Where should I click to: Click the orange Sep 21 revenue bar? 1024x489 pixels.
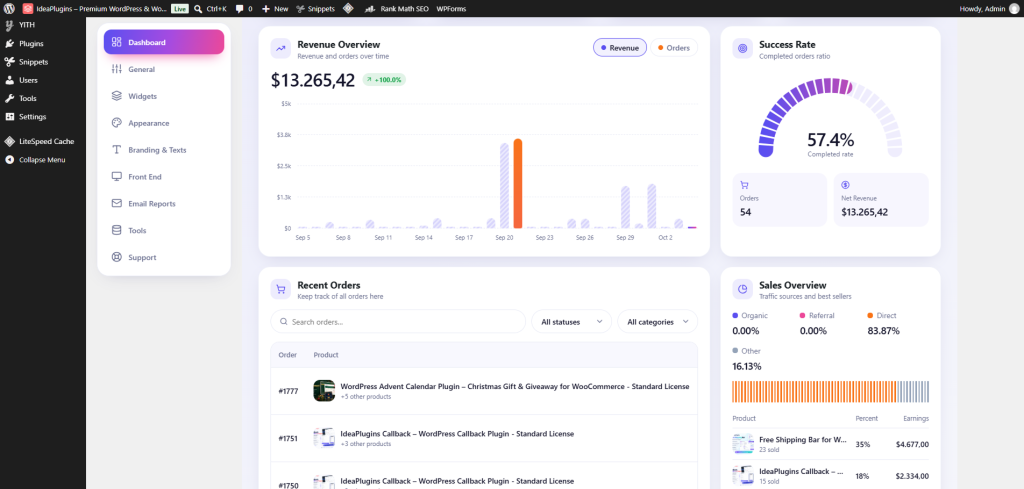click(518, 183)
